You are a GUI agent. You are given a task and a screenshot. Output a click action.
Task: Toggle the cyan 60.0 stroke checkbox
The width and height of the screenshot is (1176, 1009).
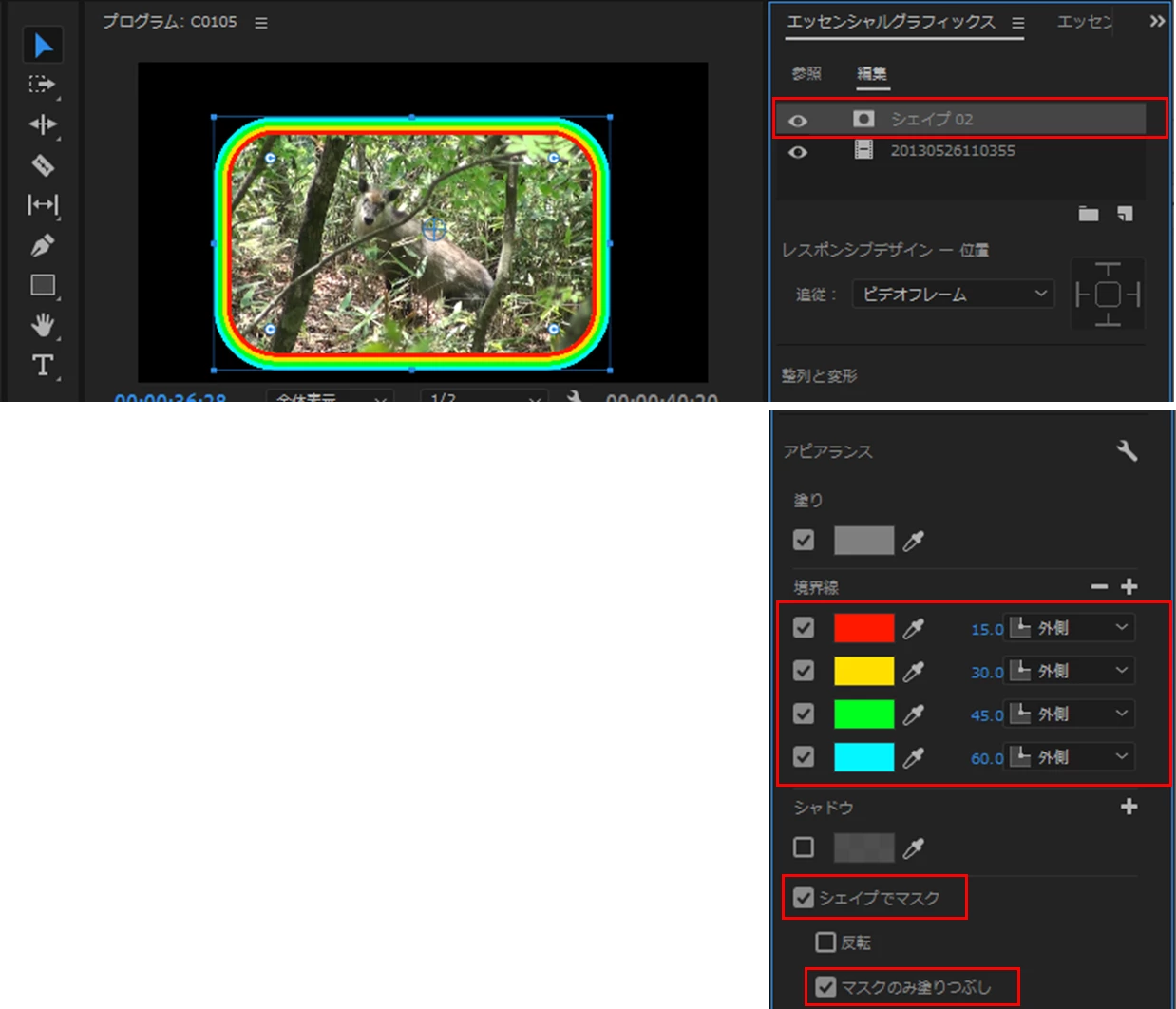(x=804, y=756)
